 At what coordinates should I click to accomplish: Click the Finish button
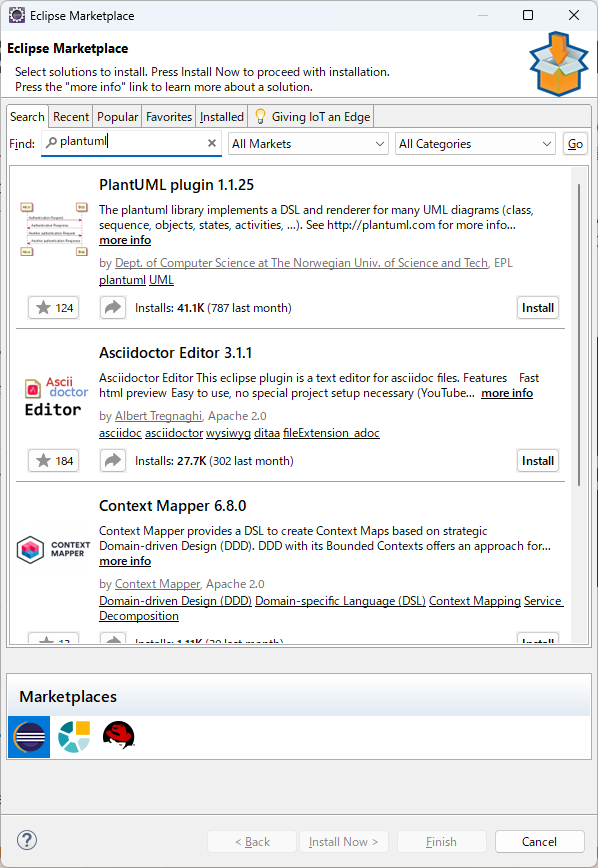click(441, 841)
